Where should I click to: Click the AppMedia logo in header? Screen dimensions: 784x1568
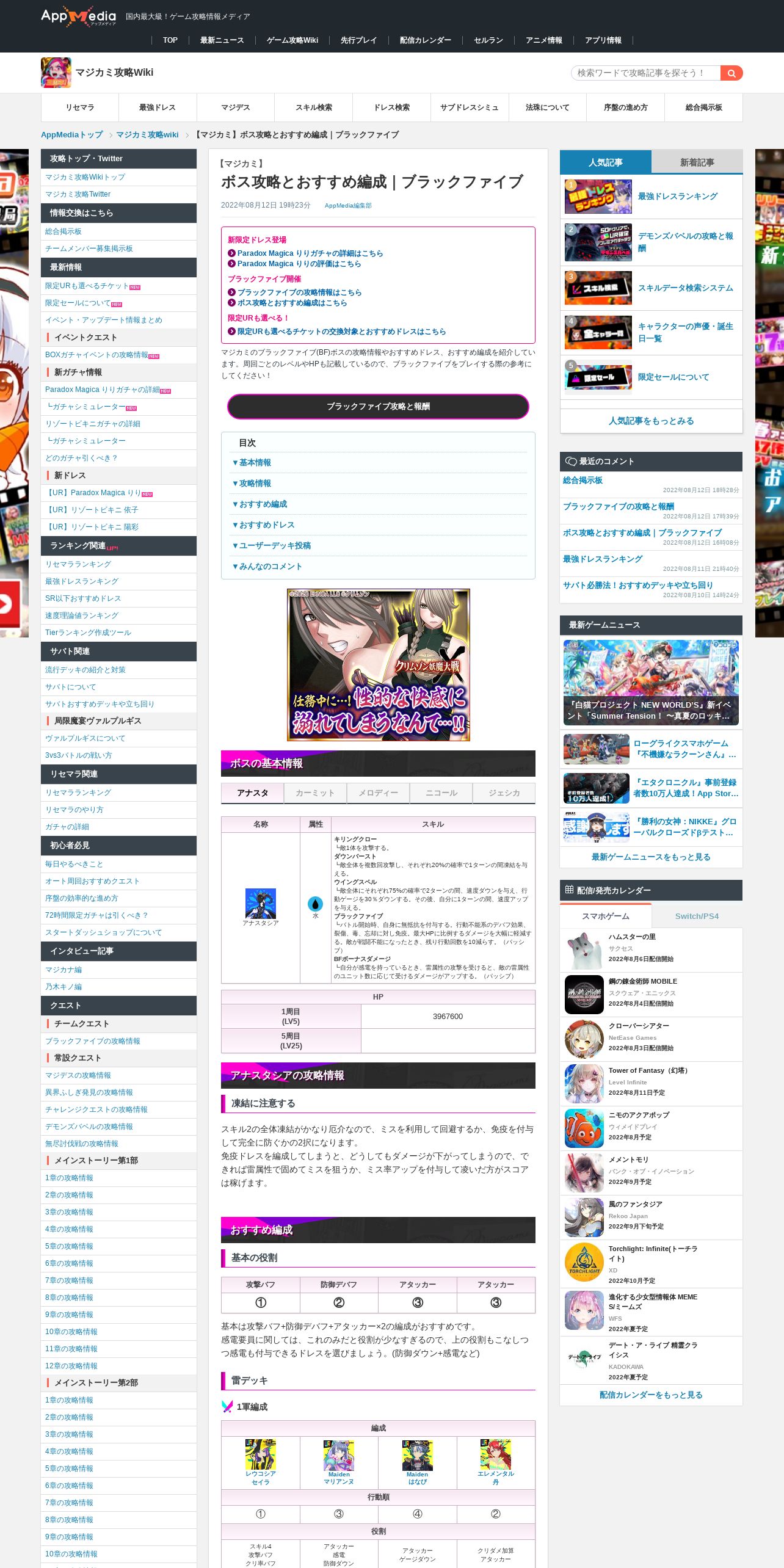point(78,16)
